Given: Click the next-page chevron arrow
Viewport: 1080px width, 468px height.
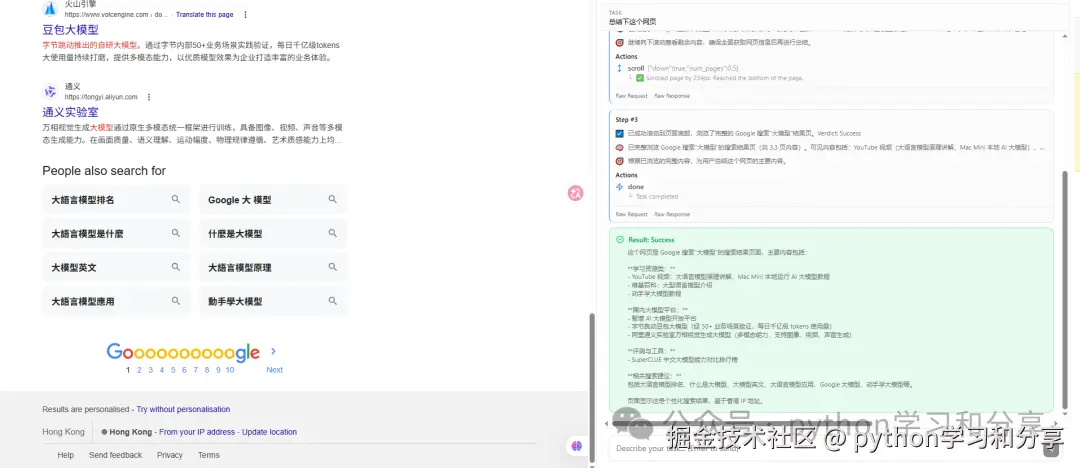Looking at the screenshot, I should pyautogui.click(x=273, y=351).
